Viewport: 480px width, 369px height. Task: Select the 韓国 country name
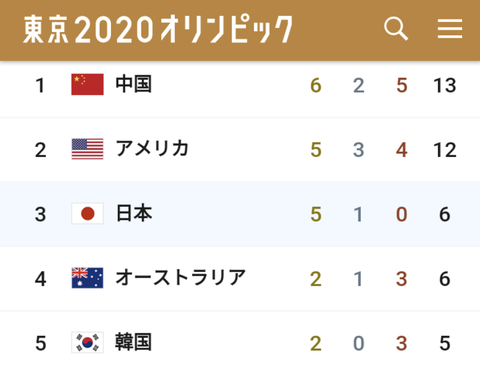pos(133,342)
